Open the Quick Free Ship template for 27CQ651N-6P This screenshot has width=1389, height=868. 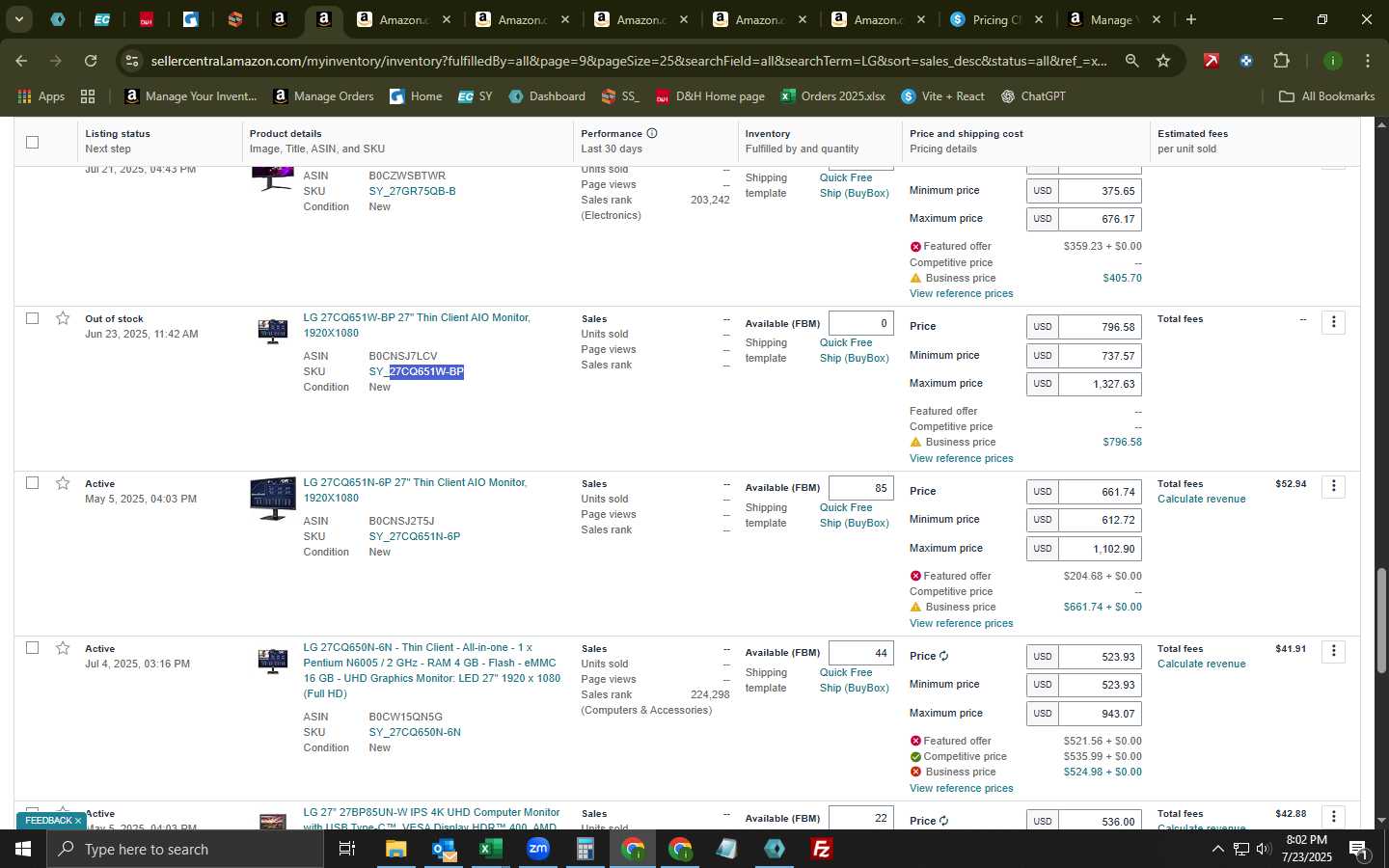click(x=854, y=515)
